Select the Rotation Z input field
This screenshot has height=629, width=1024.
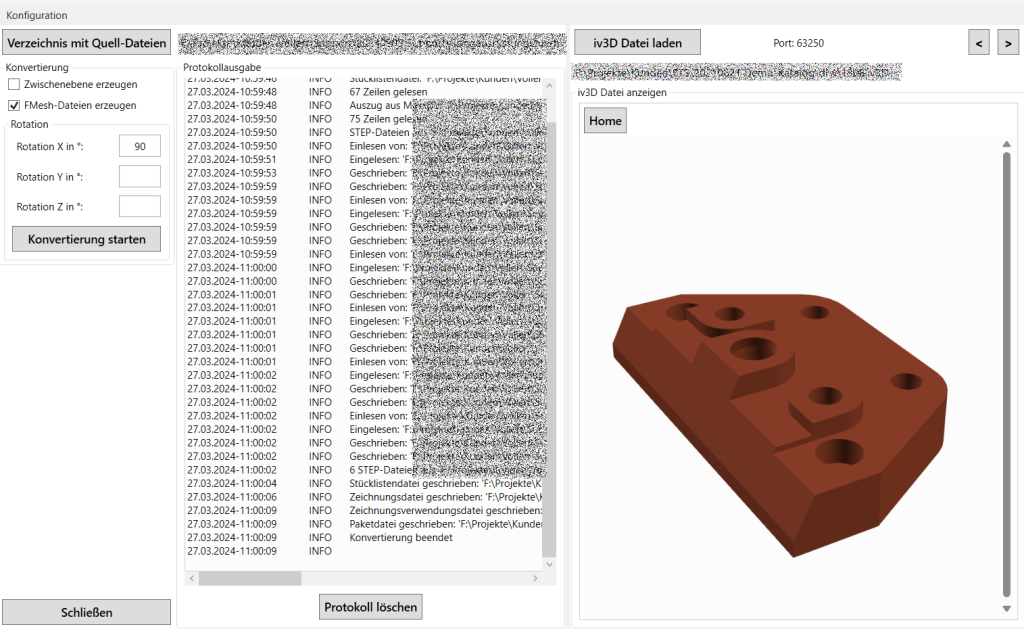[139, 207]
